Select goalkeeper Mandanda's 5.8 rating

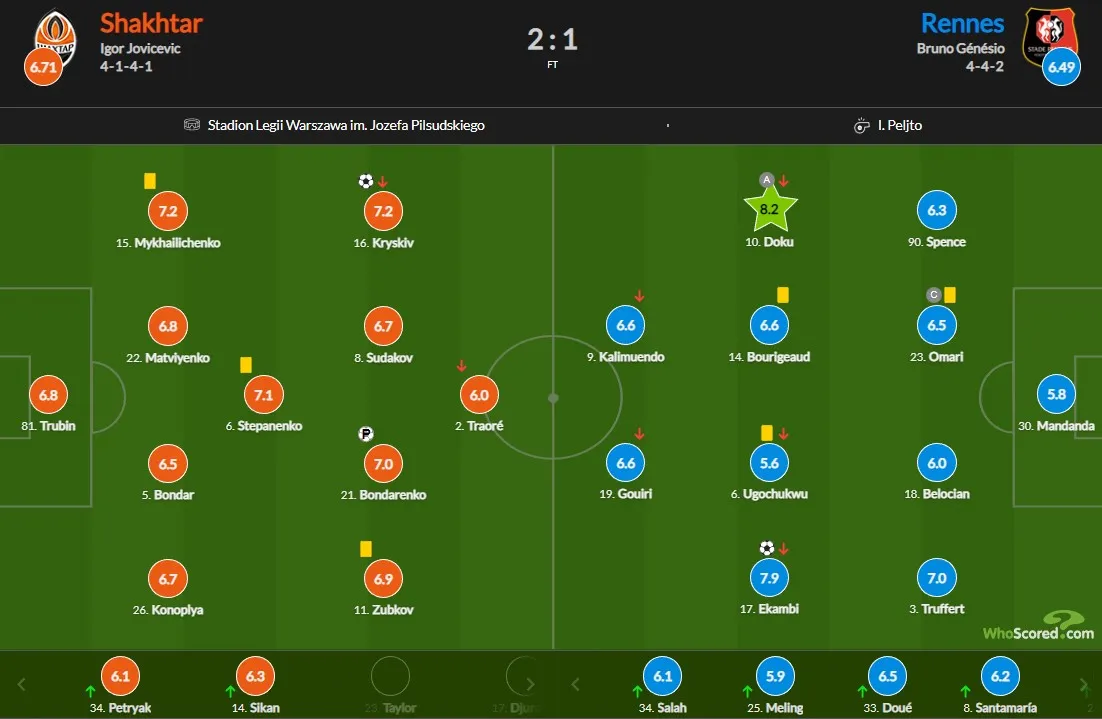tap(1057, 394)
